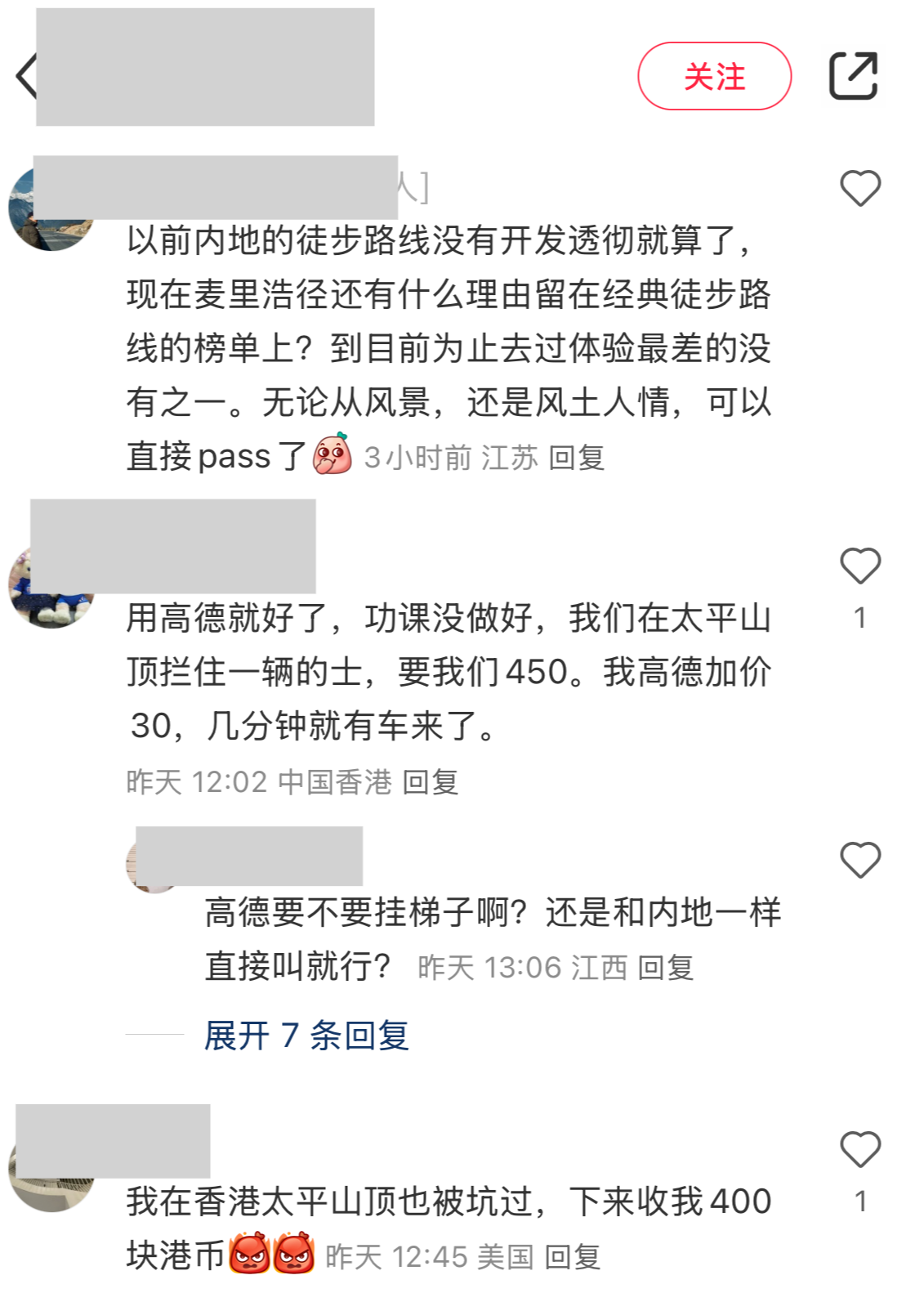Reply to the 昨天 12:02 中国香港 comment

coord(431,782)
